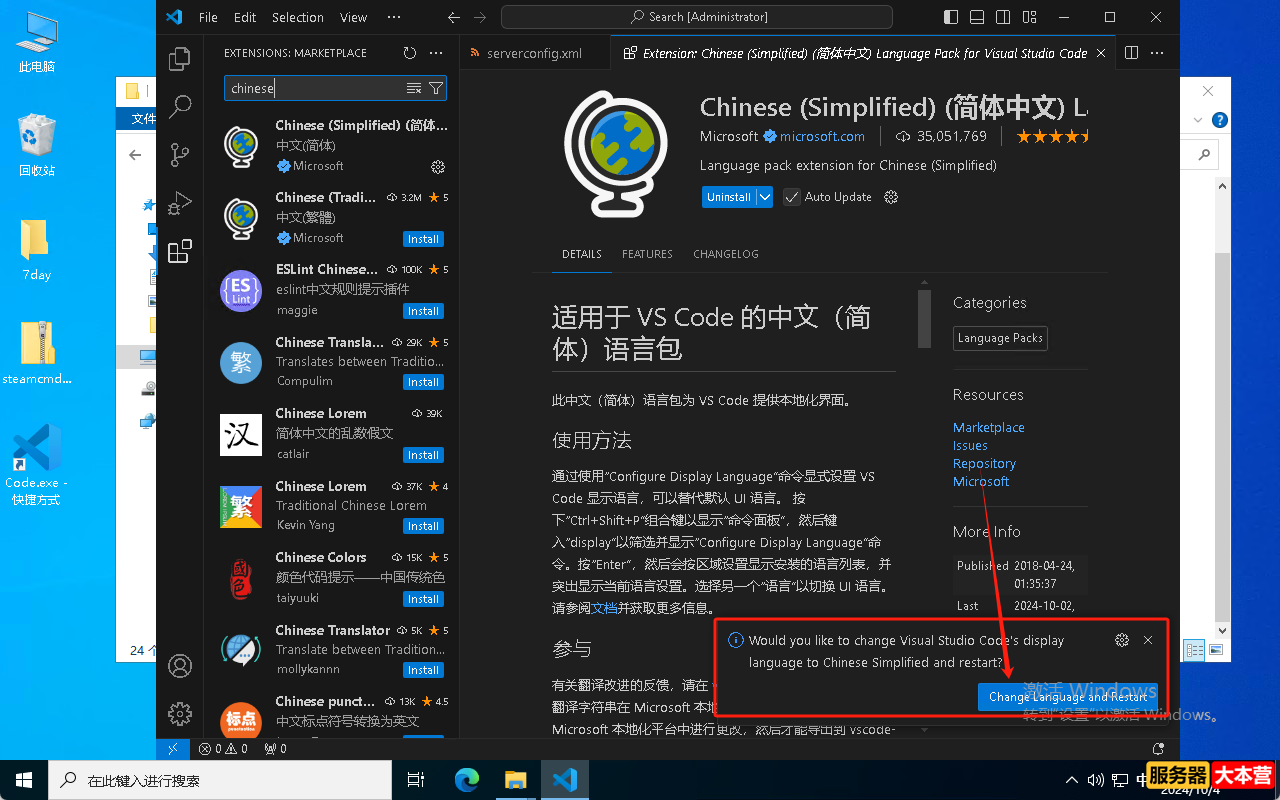The width and height of the screenshot is (1280, 800).
Task: Launch Microsoft Edge from taskbar
Action: (467, 780)
